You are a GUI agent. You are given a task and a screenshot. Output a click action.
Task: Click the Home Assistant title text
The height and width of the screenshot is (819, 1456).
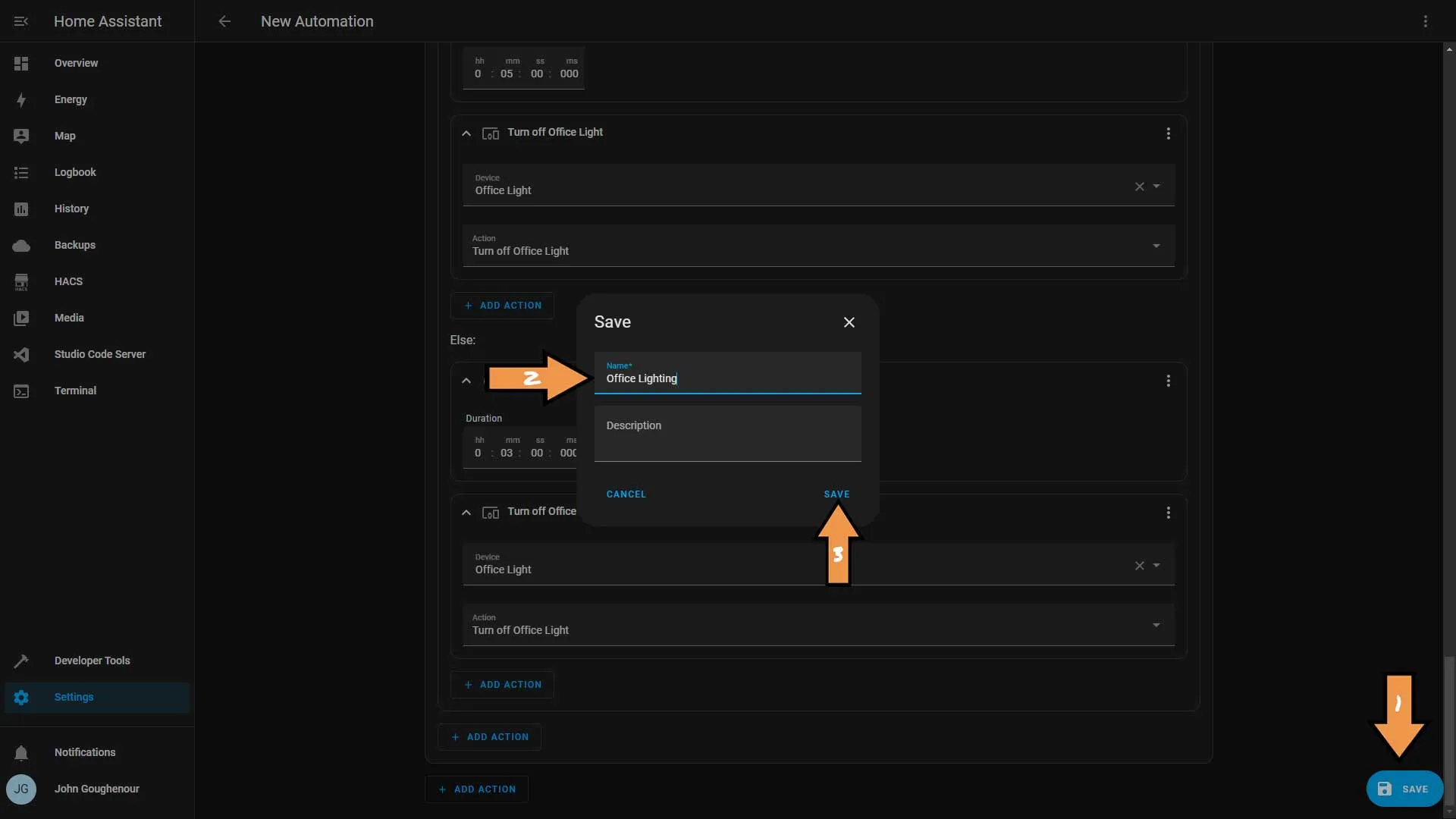[x=108, y=21]
